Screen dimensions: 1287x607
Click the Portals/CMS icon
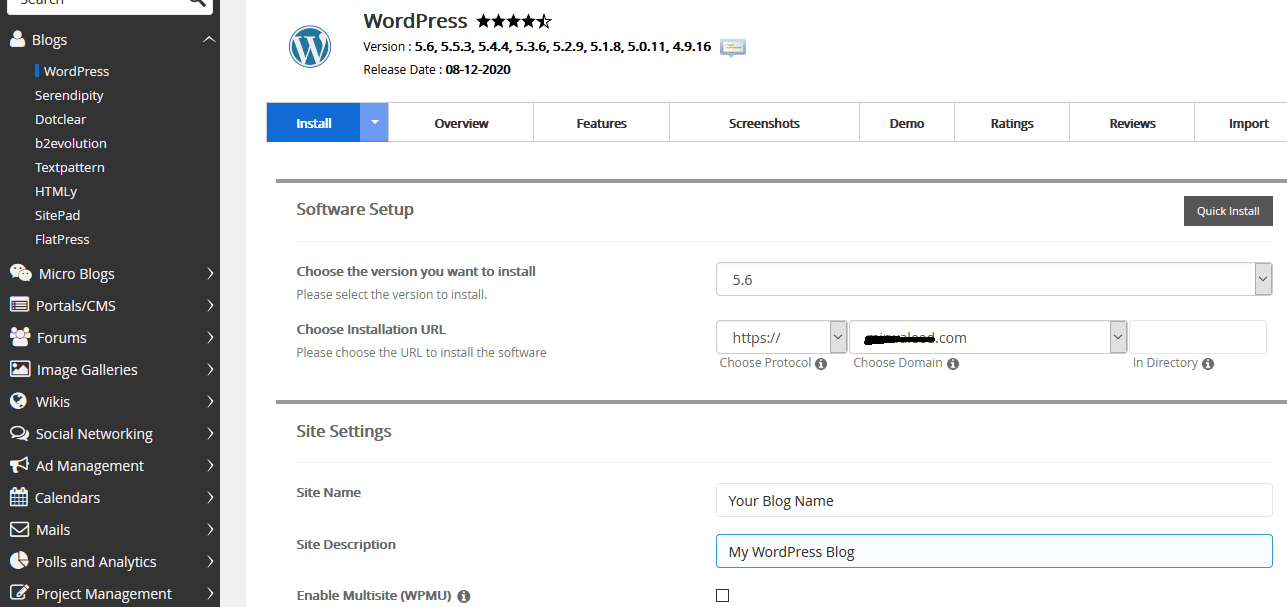(x=19, y=305)
